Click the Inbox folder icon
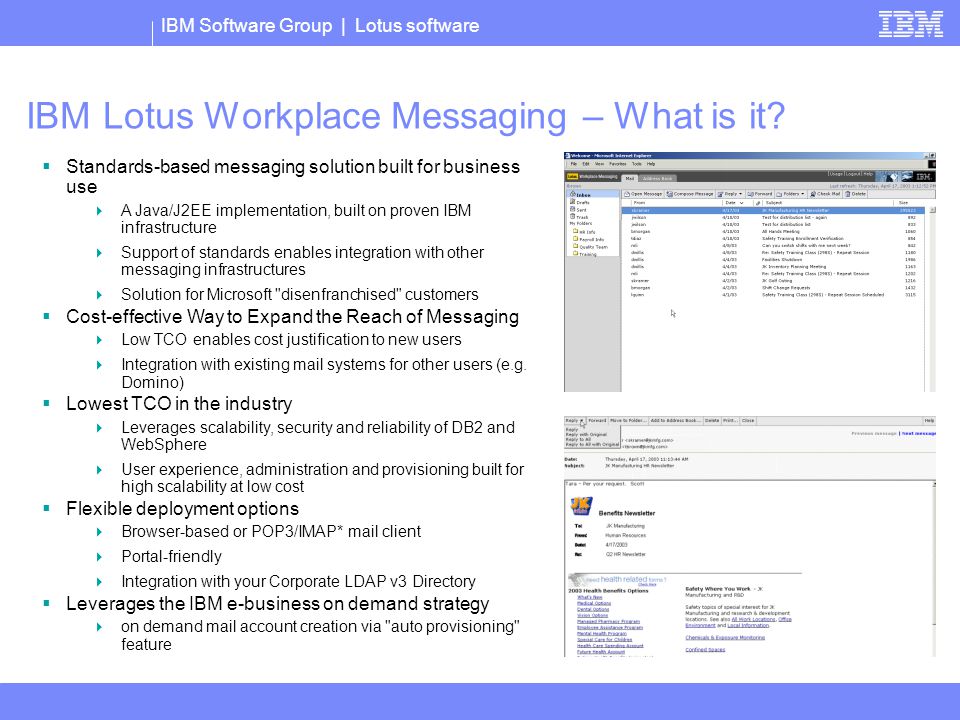 (573, 194)
